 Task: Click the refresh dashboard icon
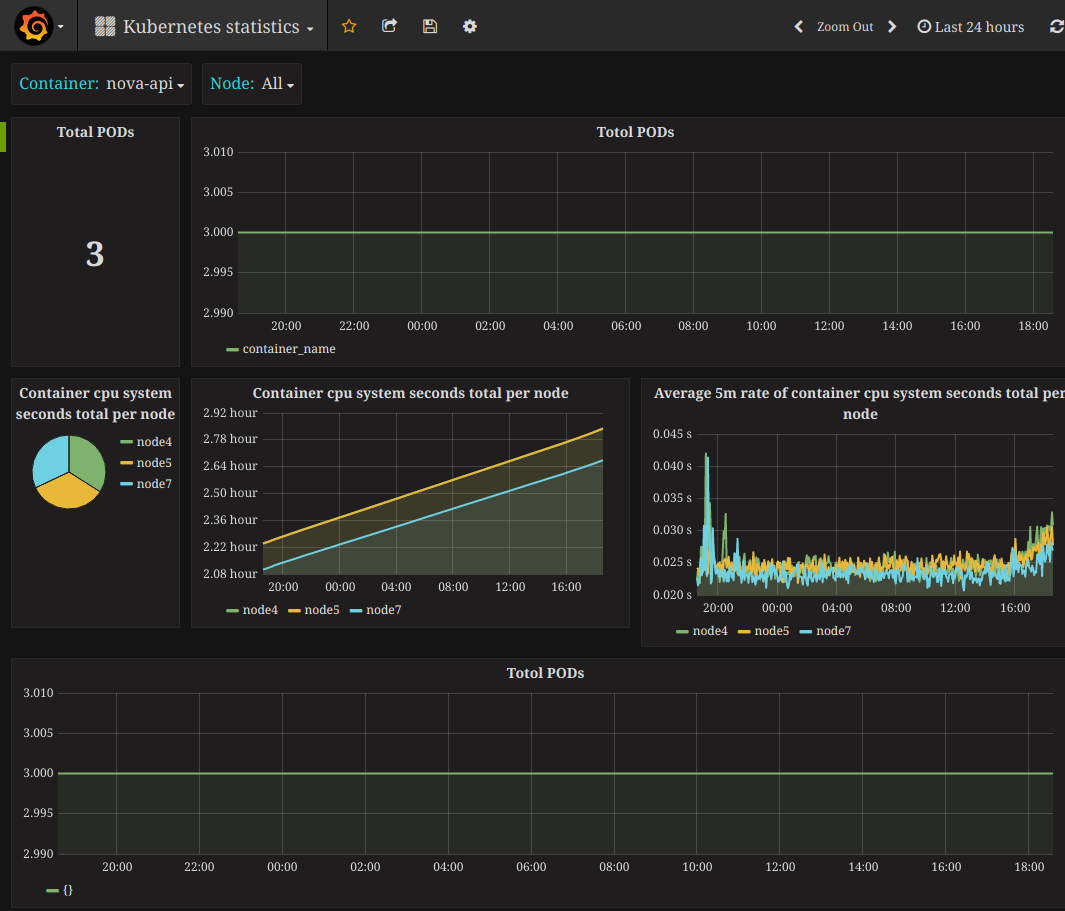click(1056, 27)
